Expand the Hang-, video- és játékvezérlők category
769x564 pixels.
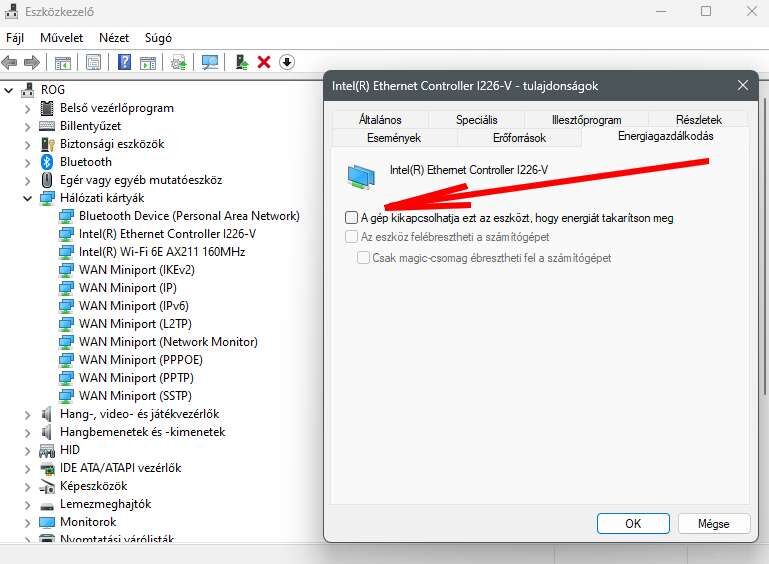tap(27, 414)
